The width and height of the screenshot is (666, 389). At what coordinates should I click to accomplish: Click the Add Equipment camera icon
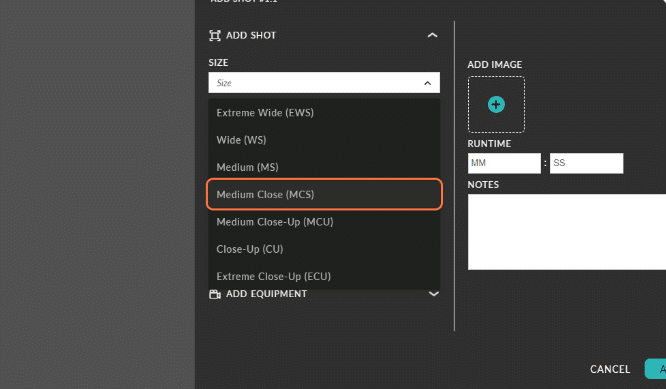(x=215, y=294)
